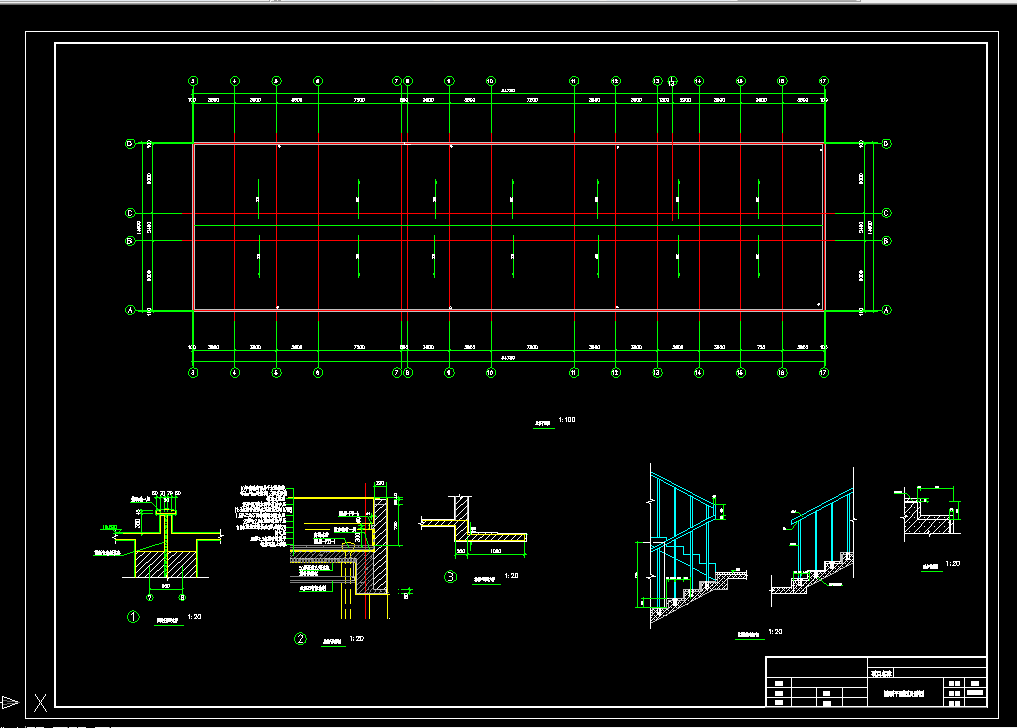Pick right-side axis bubble C
1017x728 pixels.
pos(887,213)
